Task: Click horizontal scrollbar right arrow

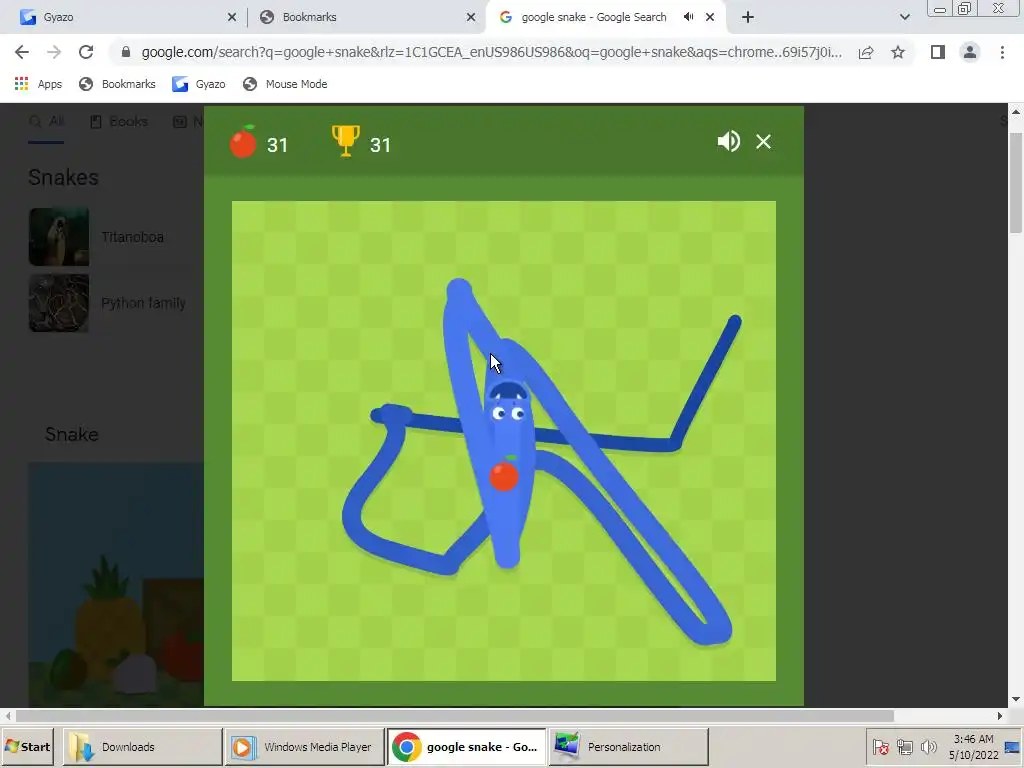Action: (999, 716)
